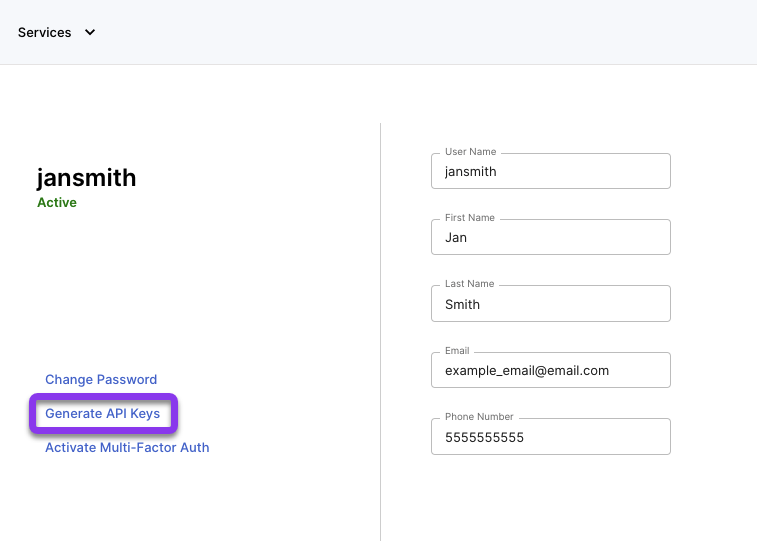Viewport: 757px width, 541px height.
Task: Focus the Phone Number field
Action: pos(550,437)
